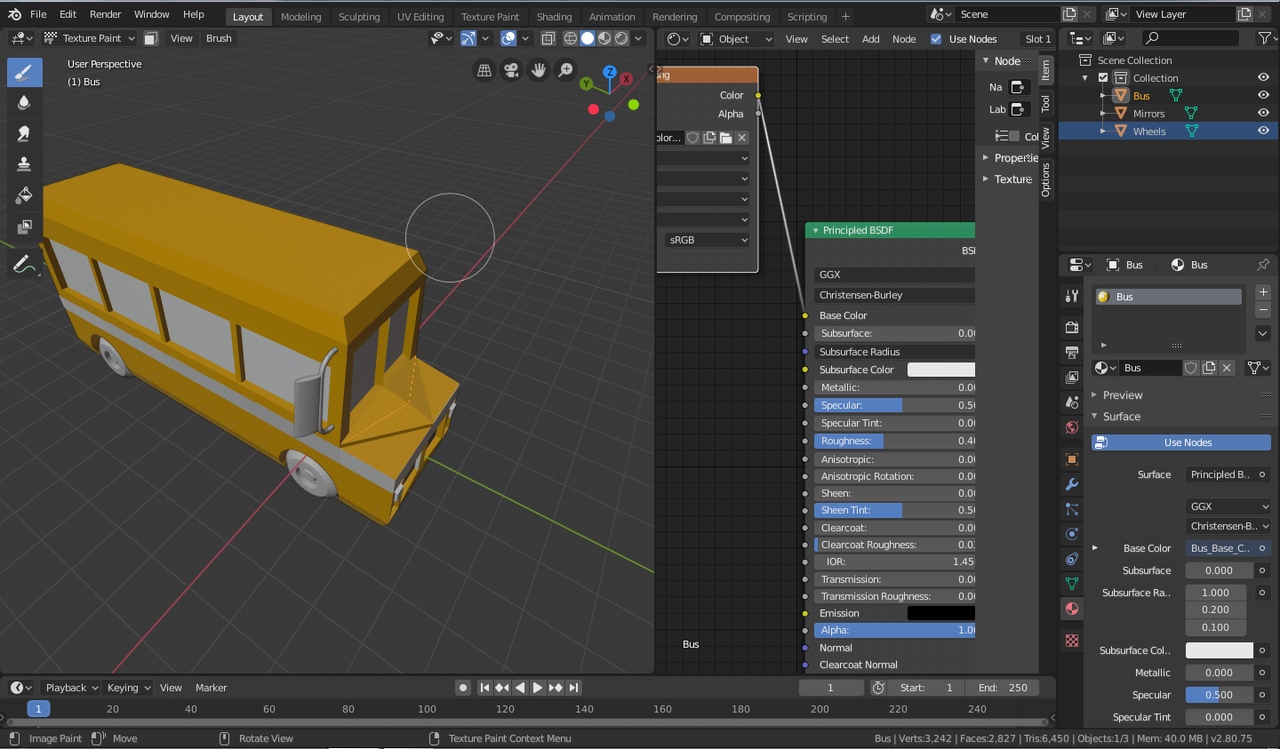Select the Smear tool
Screen dimensions: 1280x749
coord(24,134)
